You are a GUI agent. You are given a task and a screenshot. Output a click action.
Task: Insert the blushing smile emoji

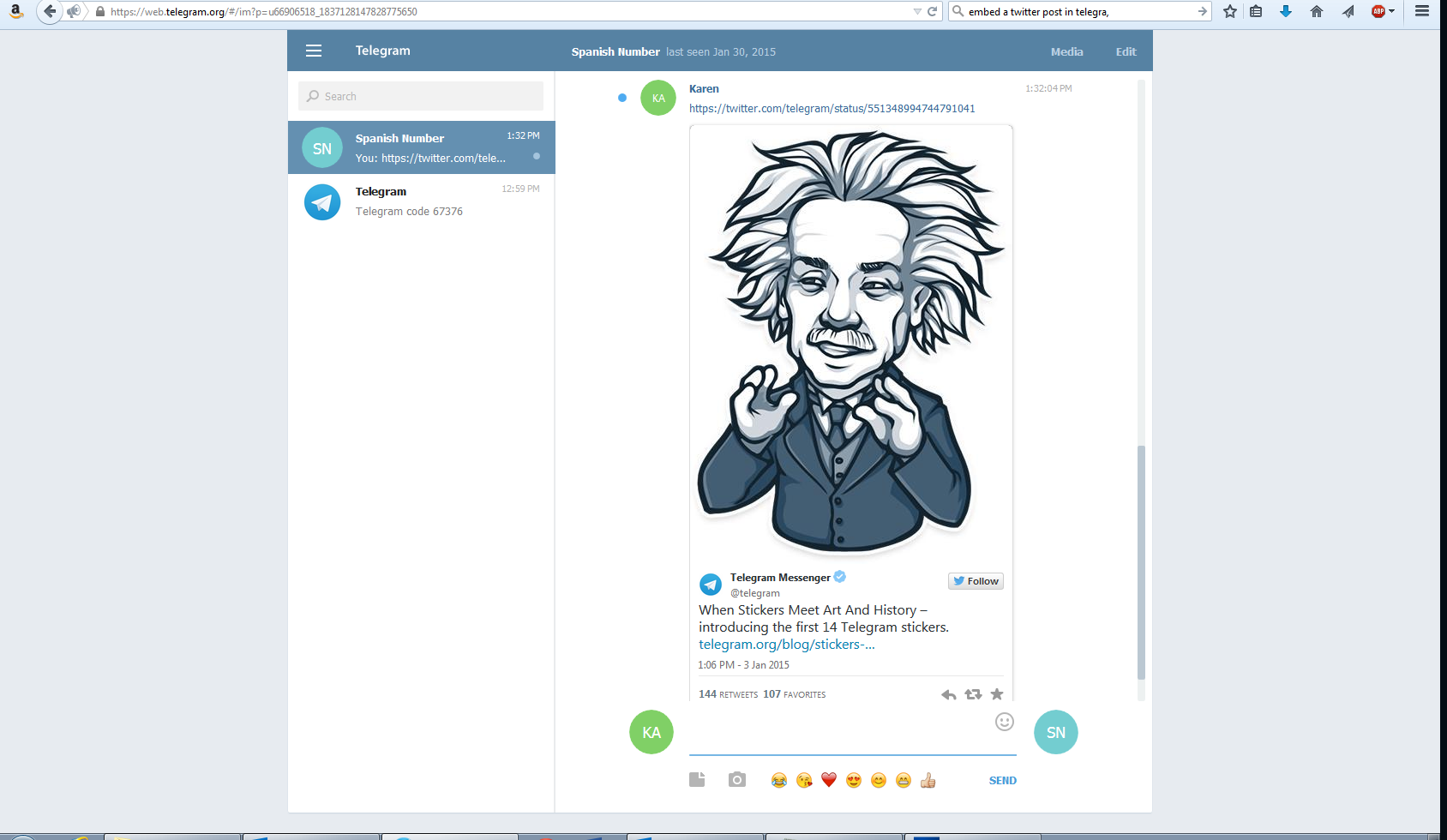[879, 780]
